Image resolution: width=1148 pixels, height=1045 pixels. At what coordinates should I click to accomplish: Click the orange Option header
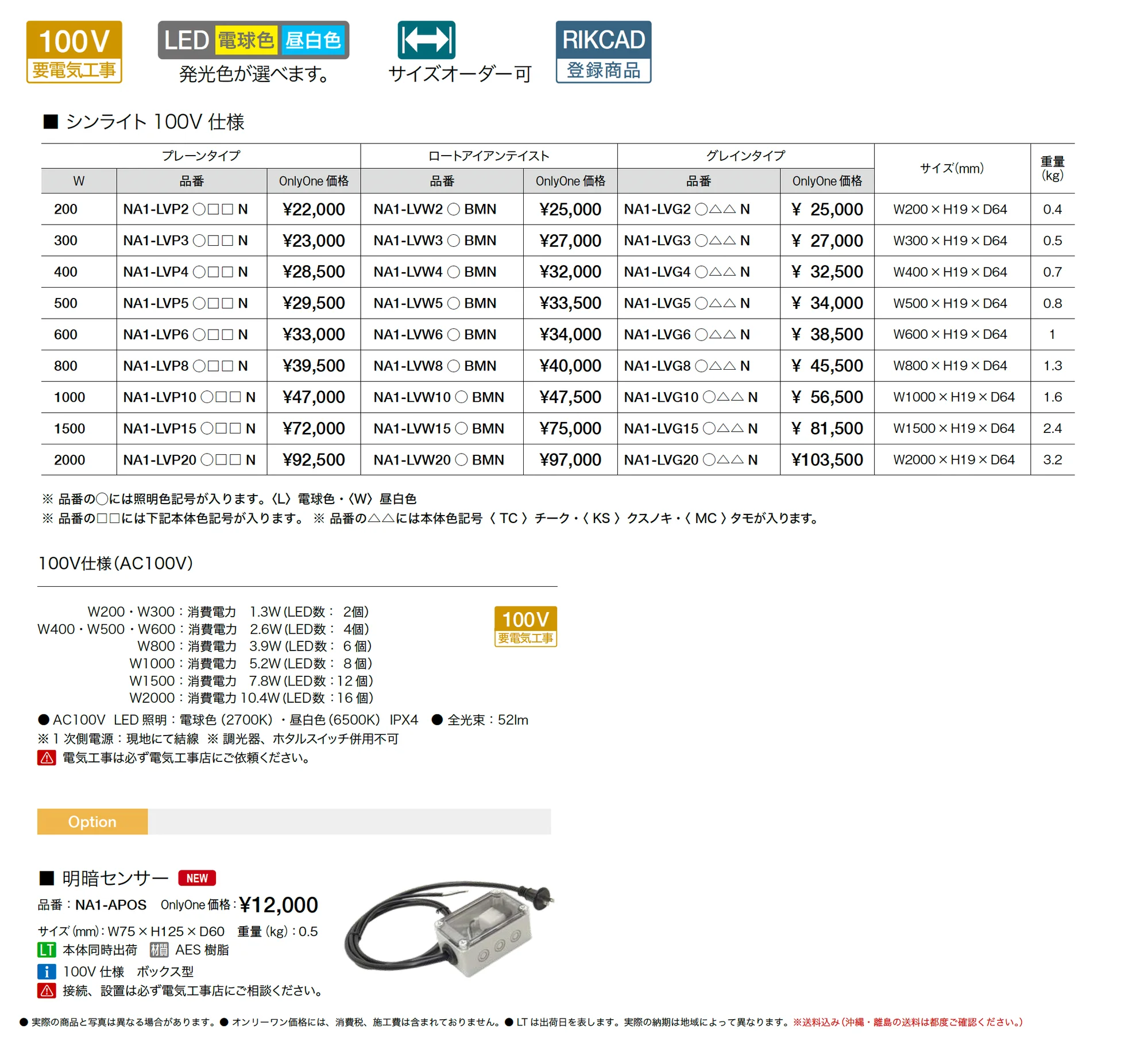(x=92, y=822)
